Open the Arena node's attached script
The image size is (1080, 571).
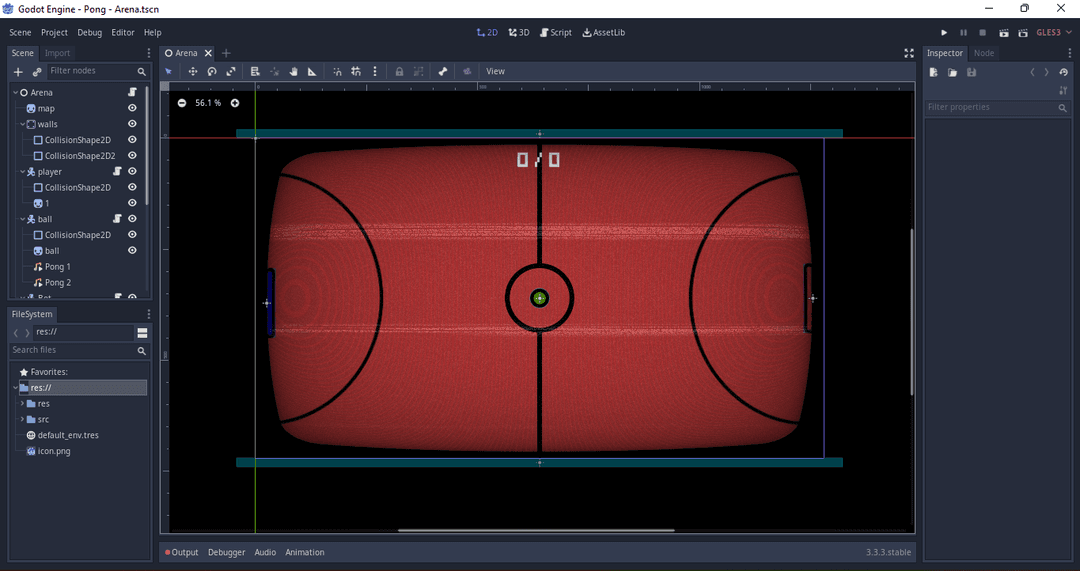coord(131,92)
